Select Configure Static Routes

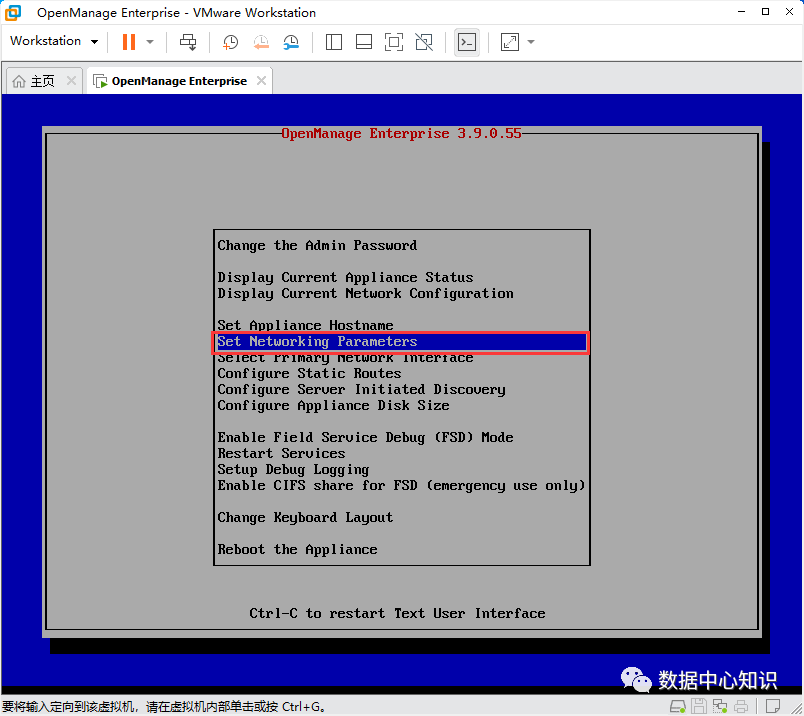(309, 373)
